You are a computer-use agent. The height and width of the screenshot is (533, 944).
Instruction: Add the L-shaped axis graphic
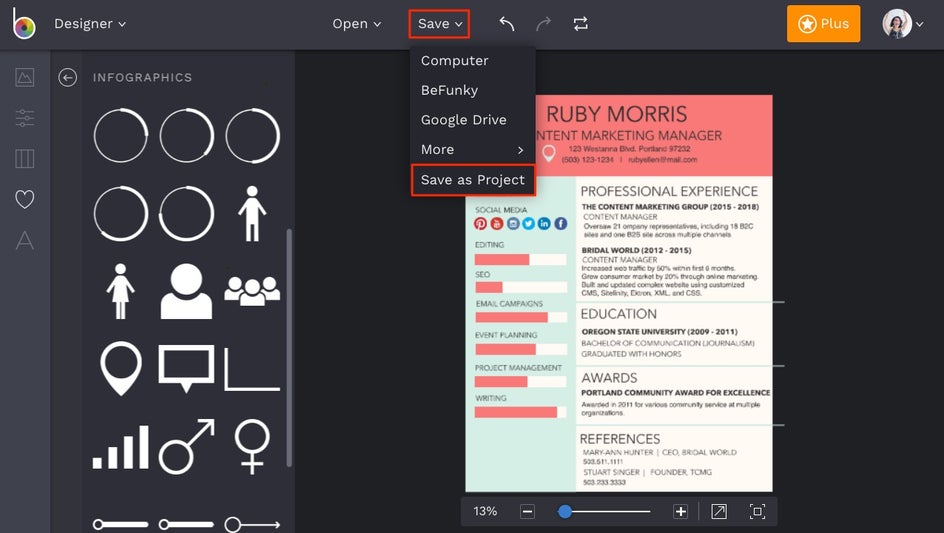coord(252,369)
